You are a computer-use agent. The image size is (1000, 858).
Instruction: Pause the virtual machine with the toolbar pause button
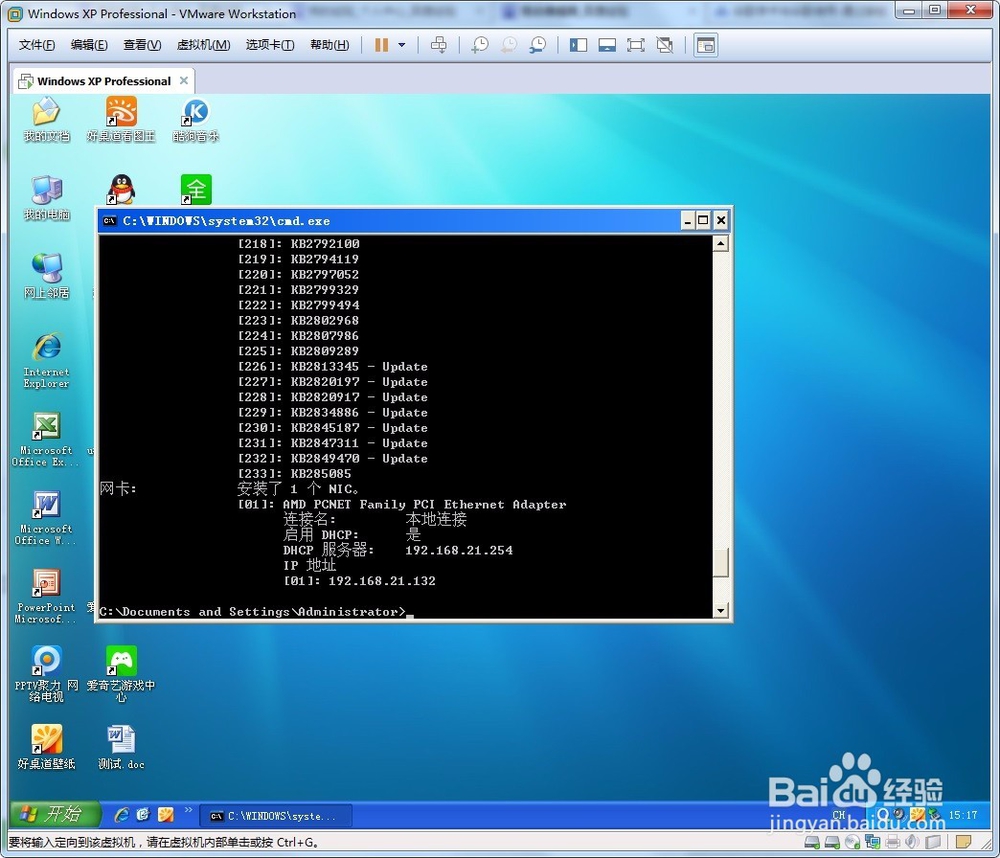(381, 45)
